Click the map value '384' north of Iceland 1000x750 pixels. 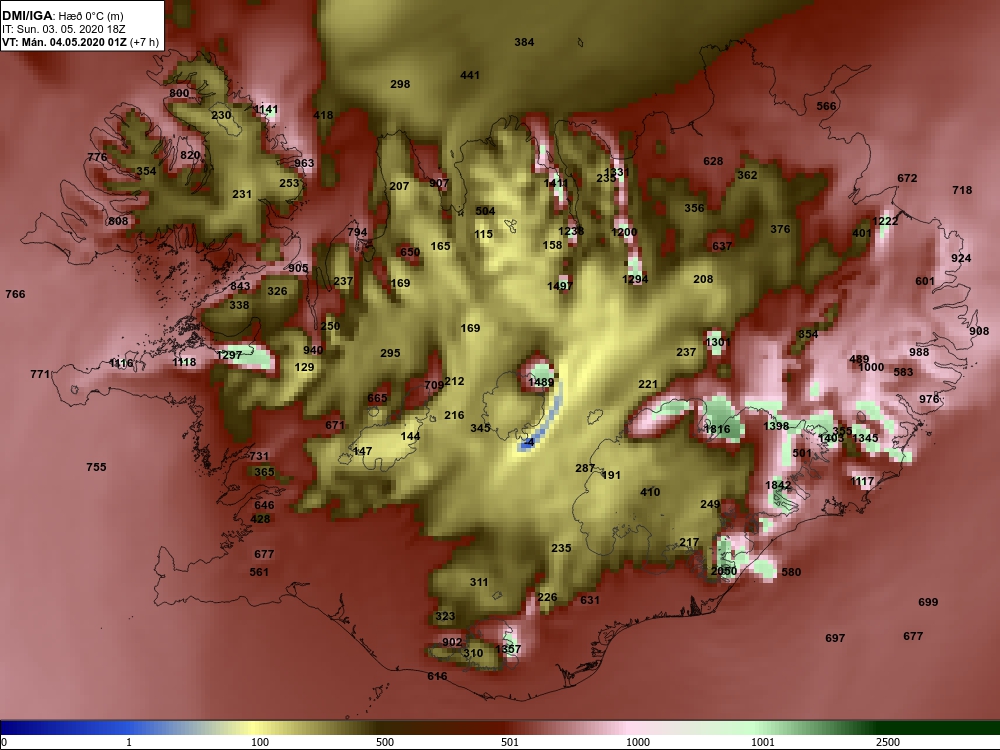pyautogui.click(x=524, y=42)
